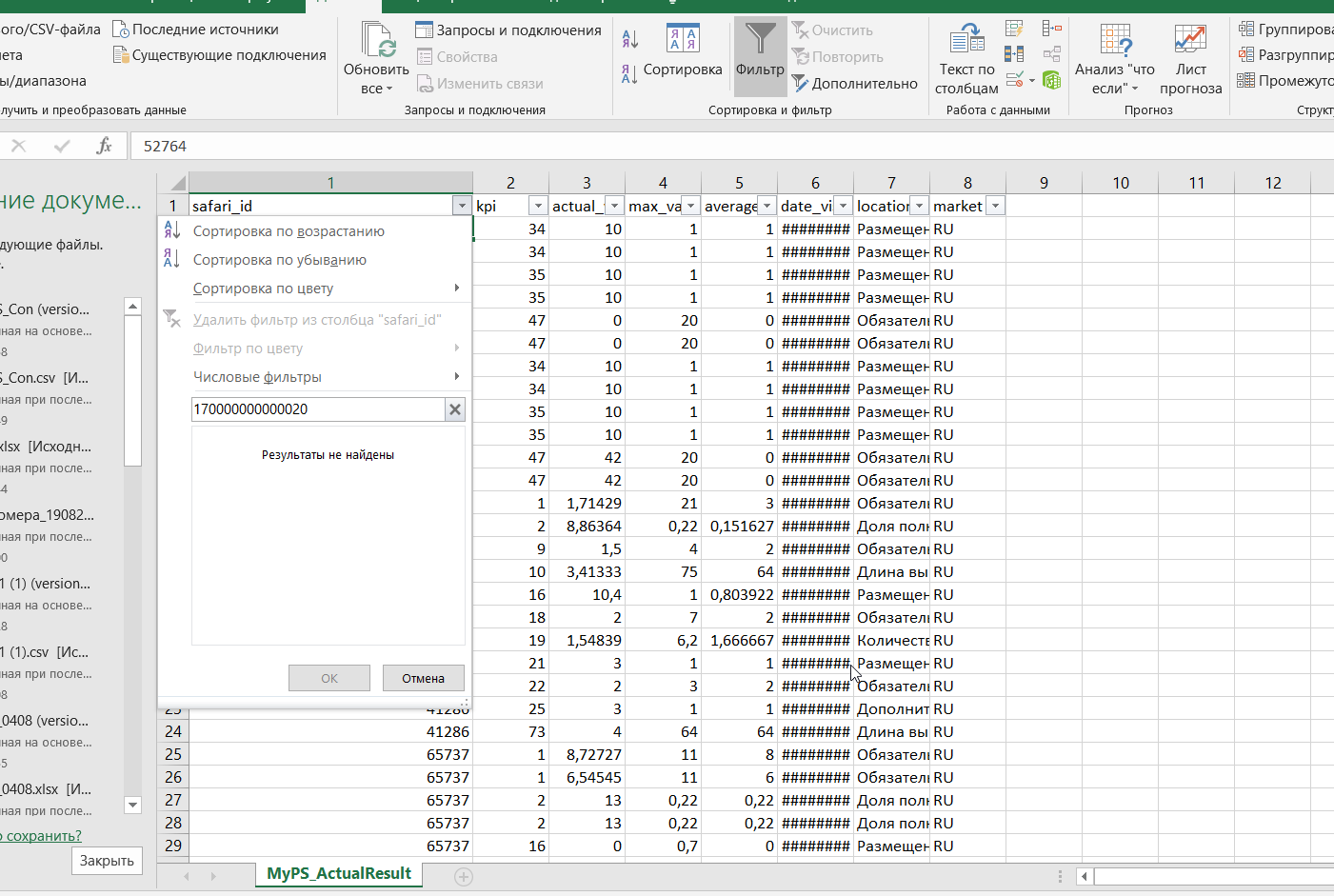Open the max_va column filter dropdown
The height and width of the screenshot is (896, 1334).
tap(690, 206)
